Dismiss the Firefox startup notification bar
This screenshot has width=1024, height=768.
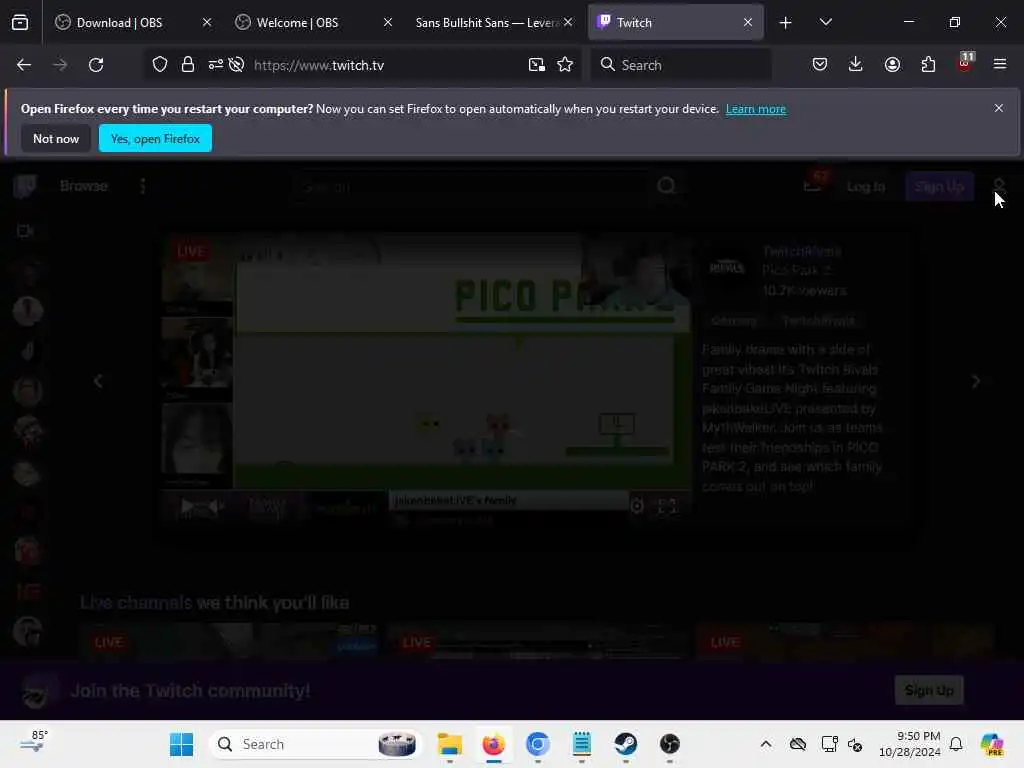[x=999, y=108]
